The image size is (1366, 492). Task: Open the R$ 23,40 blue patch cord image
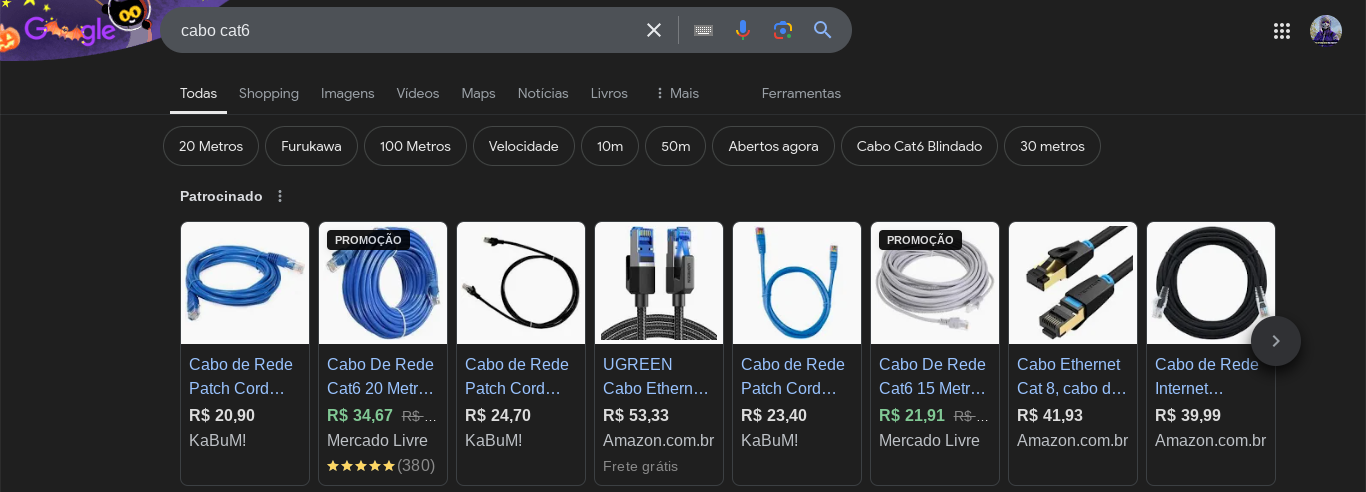797,283
